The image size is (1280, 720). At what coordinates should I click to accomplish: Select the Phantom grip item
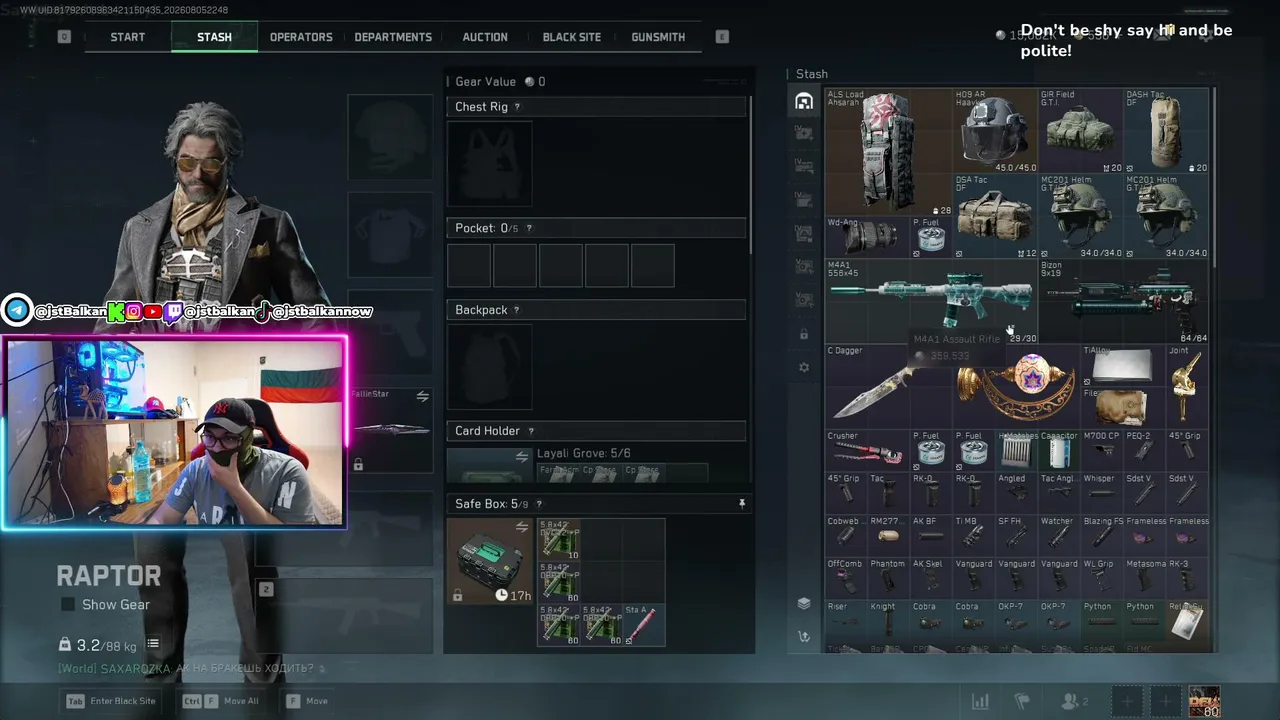point(888,578)
